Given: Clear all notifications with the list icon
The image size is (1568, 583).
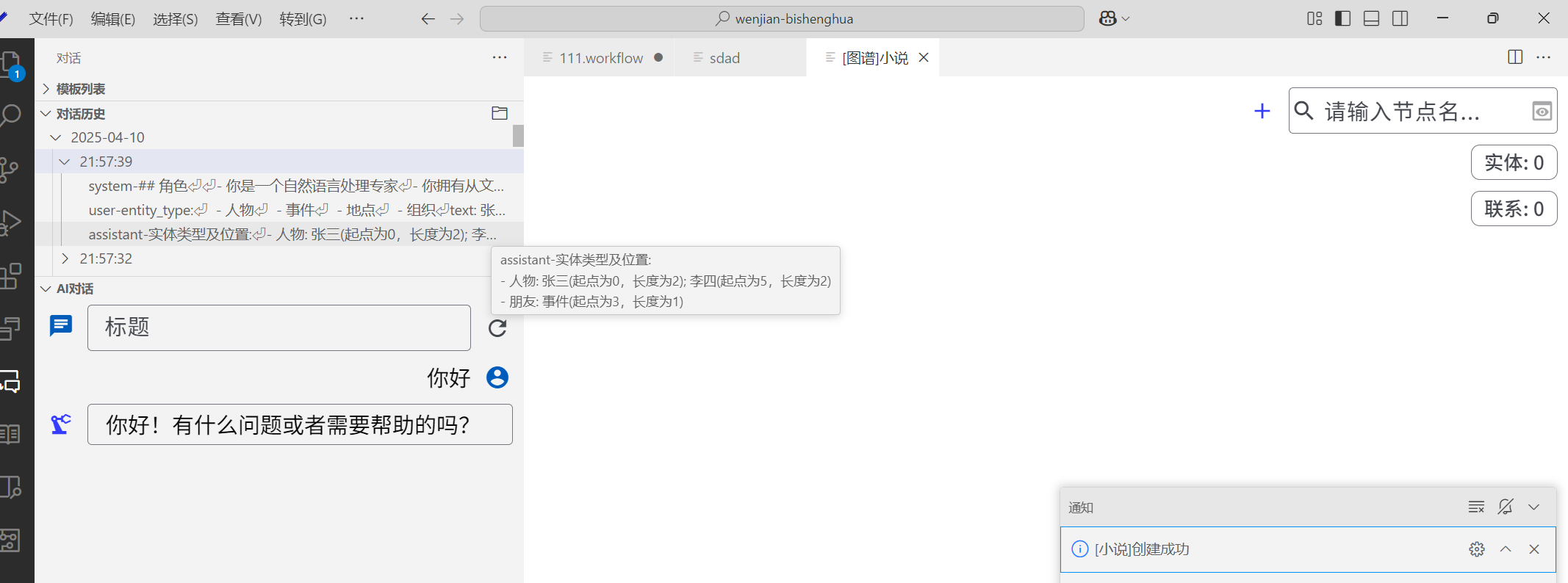Looking at the screenshot, I should click(1475, 507).
